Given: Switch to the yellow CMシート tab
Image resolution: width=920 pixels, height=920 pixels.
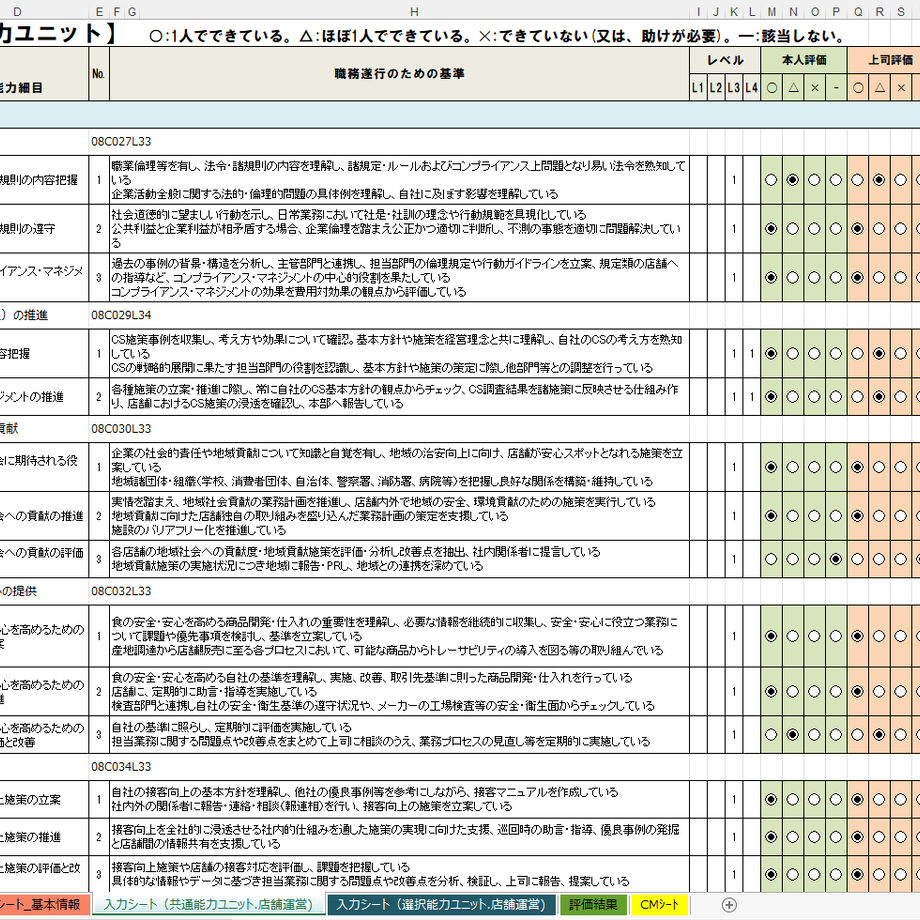Looking at the screenshot, I should point(659,905).
